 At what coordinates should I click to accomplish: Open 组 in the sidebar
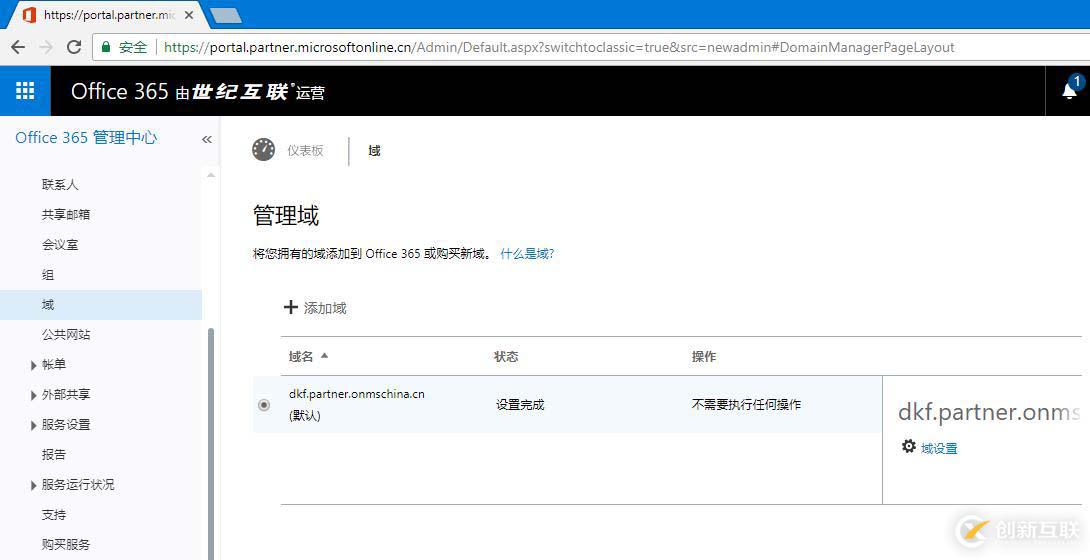(48, 274)
